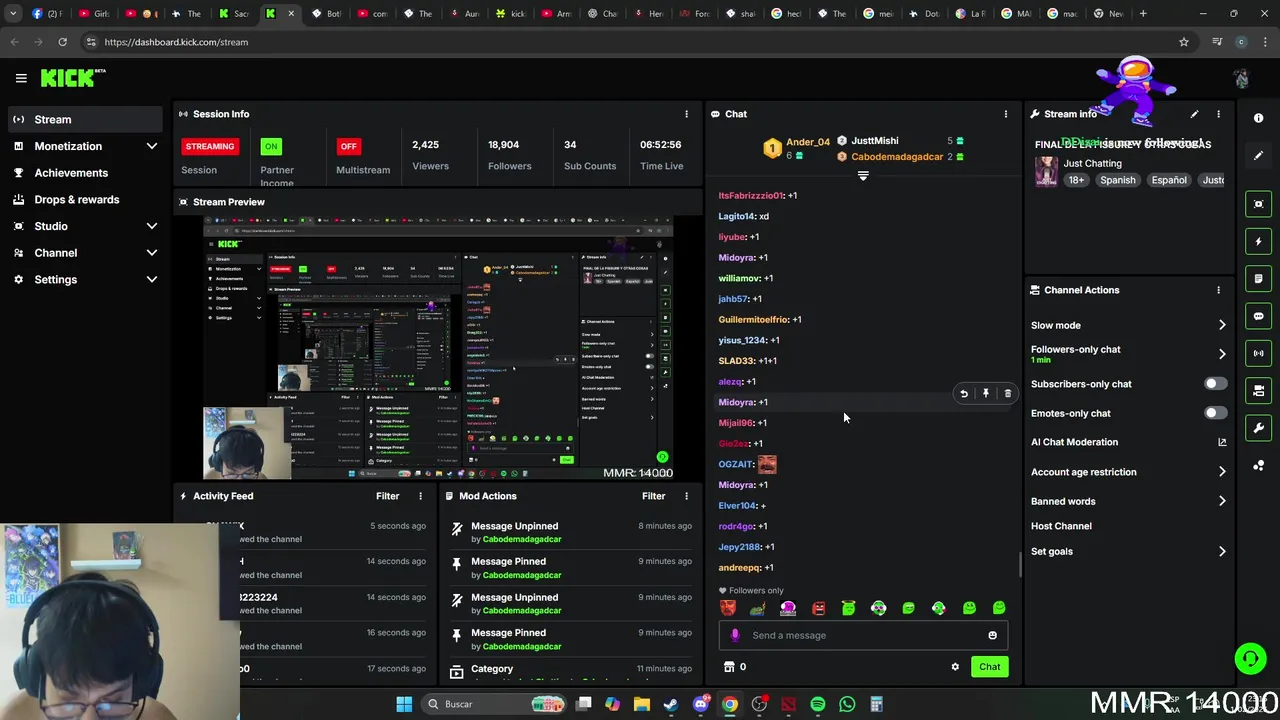
Task: Click the camera icon in the right rail
Action: [x=1258, y=391]
